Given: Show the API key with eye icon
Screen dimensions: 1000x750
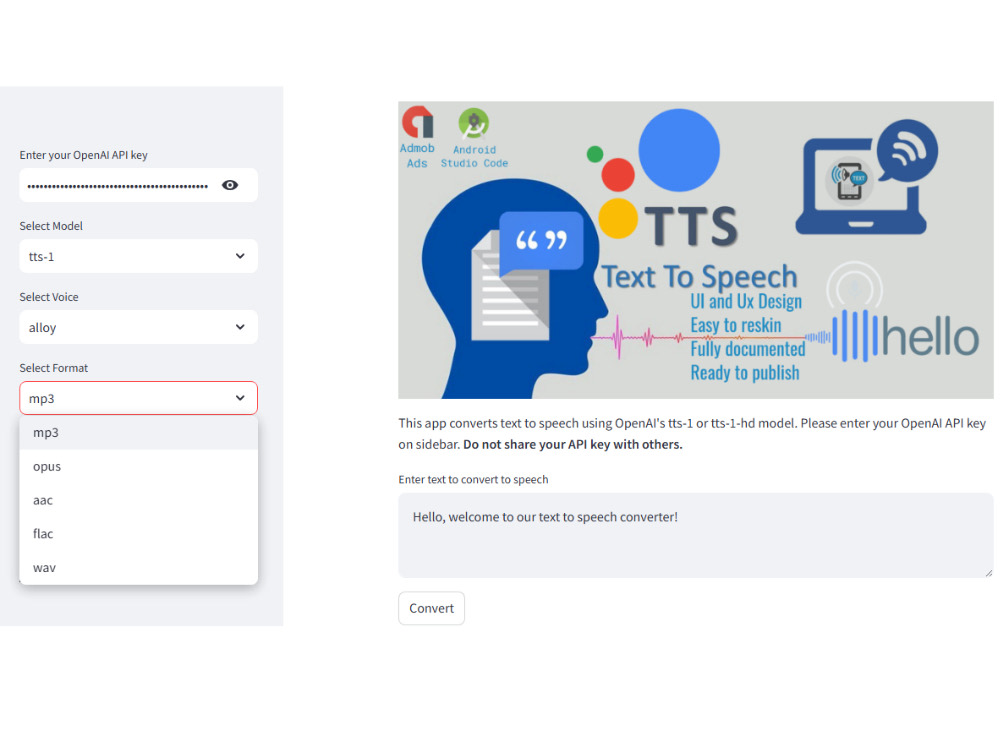Looking at the screenshot, I should pyautogui.click(x=230, y=185).
